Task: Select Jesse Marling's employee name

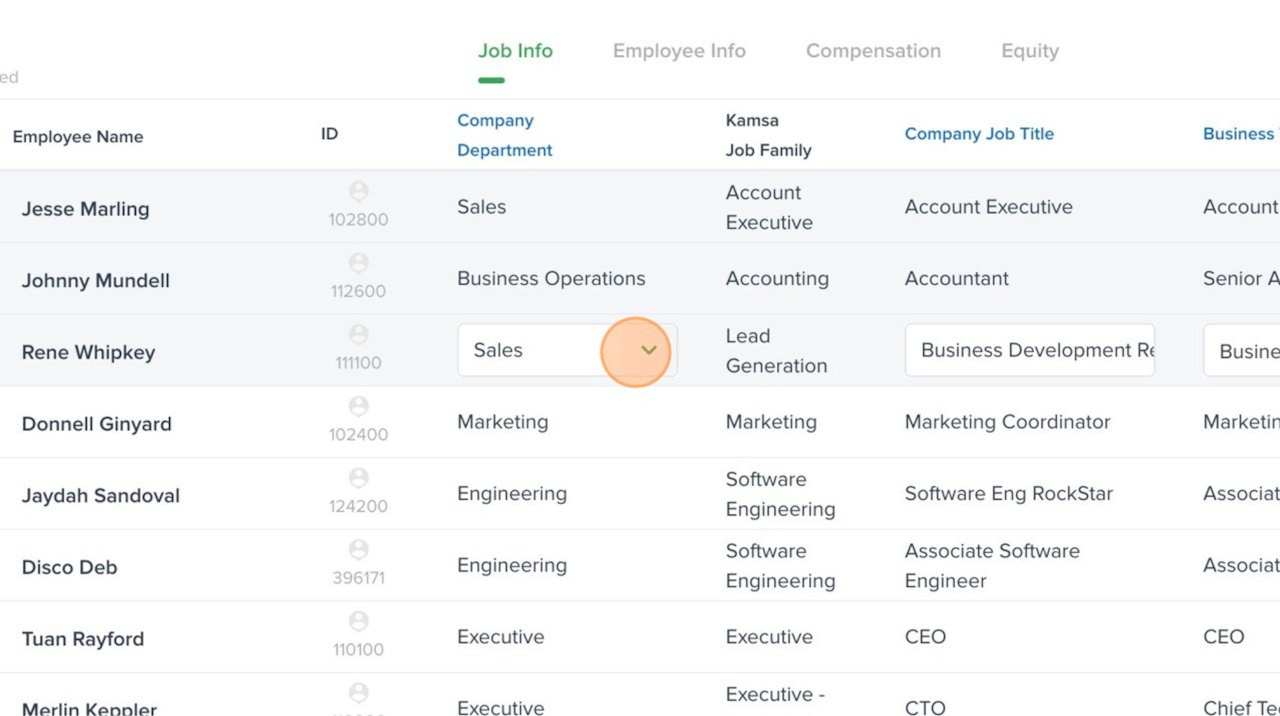Action: click(86, 209)
